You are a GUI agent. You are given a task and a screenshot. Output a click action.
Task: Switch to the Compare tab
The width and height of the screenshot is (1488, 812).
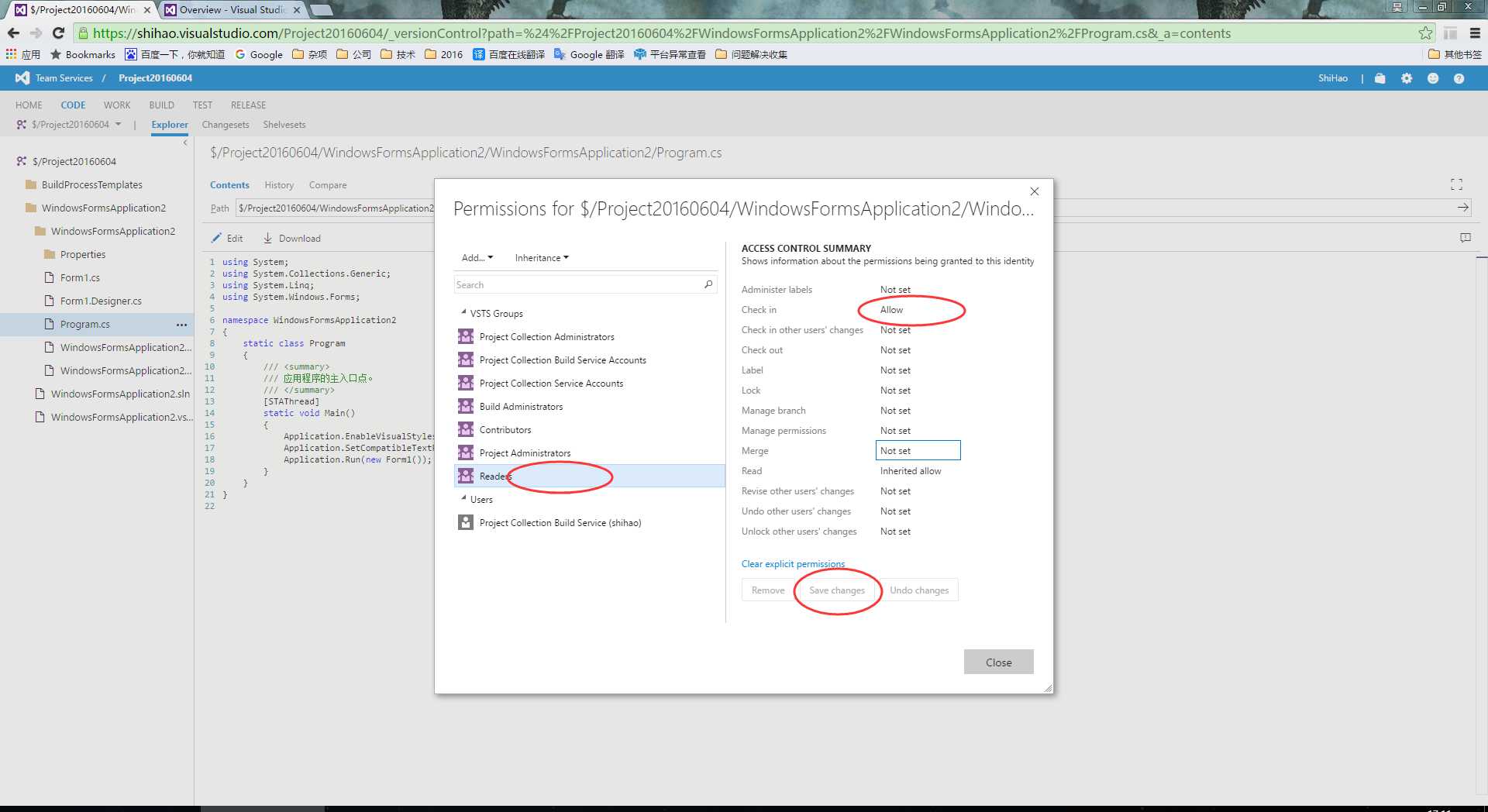[328, 184]
